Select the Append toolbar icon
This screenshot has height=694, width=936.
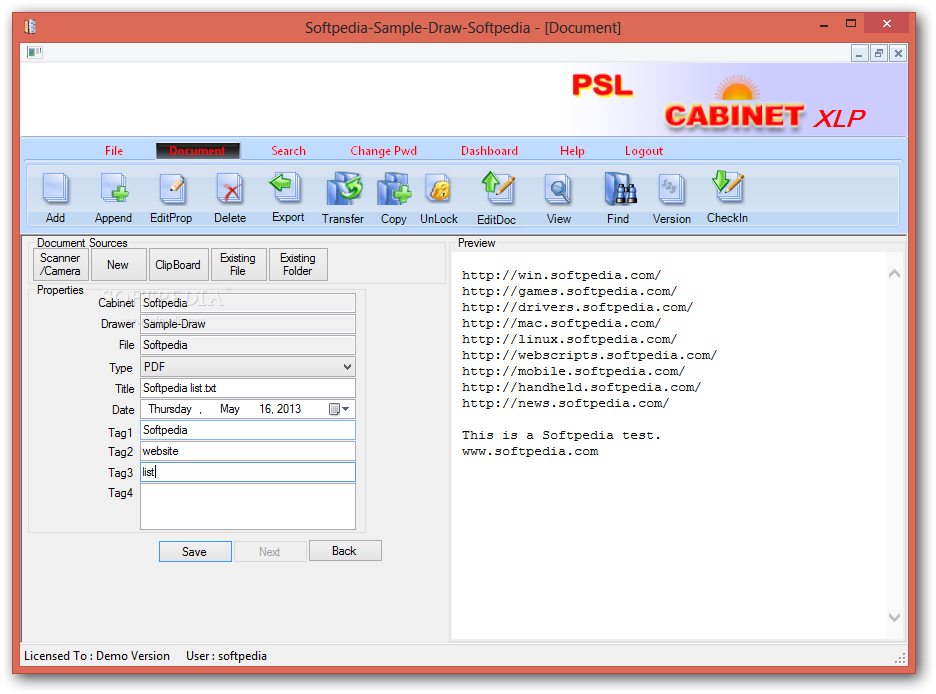coord(113,189)
